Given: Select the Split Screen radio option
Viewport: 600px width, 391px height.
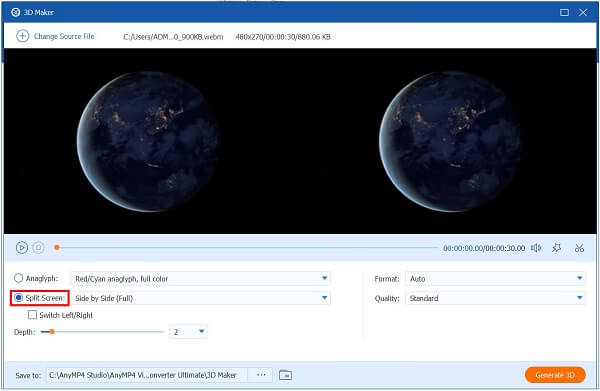Looking at the screenshot, I should tap(18, 298).
